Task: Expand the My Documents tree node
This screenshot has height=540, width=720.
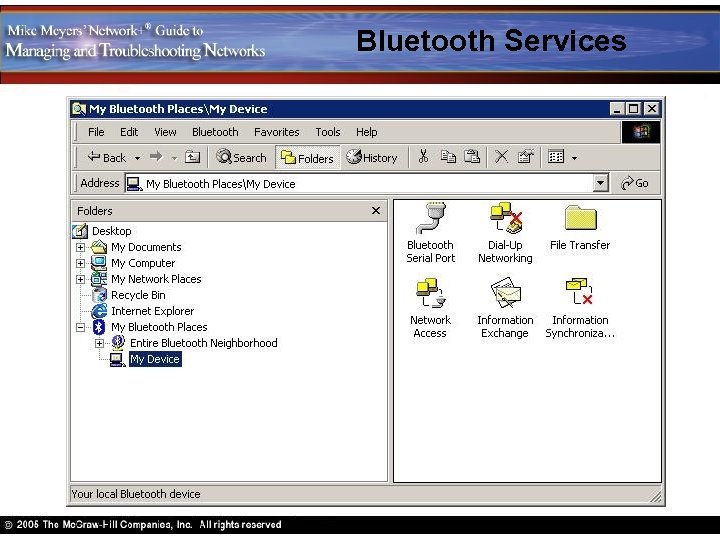Action: [80, 248]
